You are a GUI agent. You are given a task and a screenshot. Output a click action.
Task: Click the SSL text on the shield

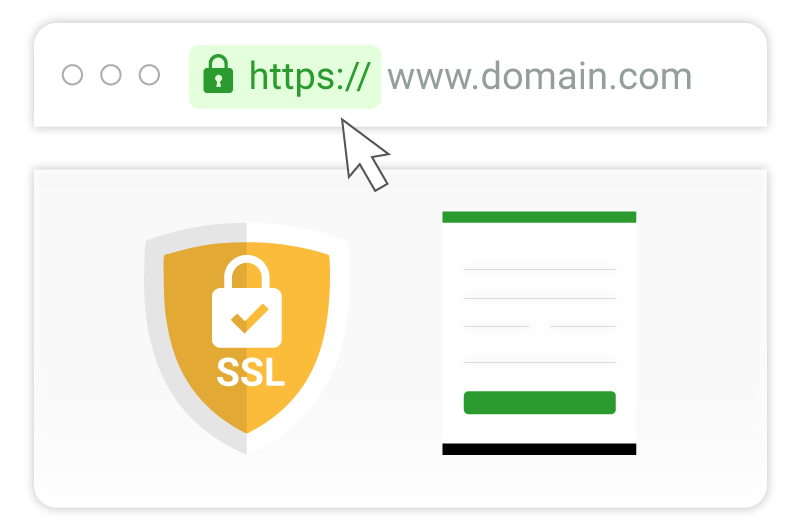click(251, 372)
